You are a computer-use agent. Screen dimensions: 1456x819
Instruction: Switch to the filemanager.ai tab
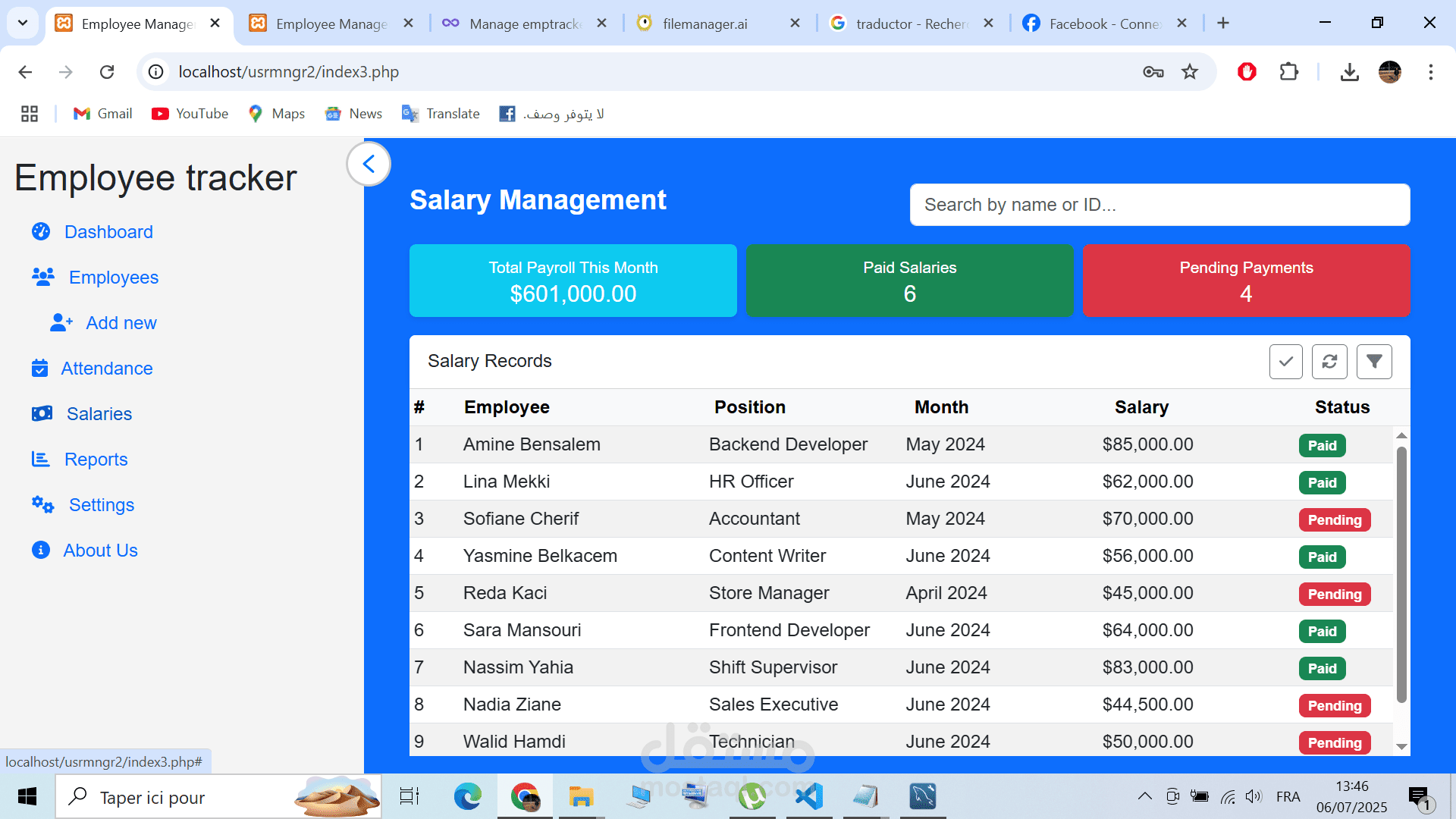pos(704,24)
